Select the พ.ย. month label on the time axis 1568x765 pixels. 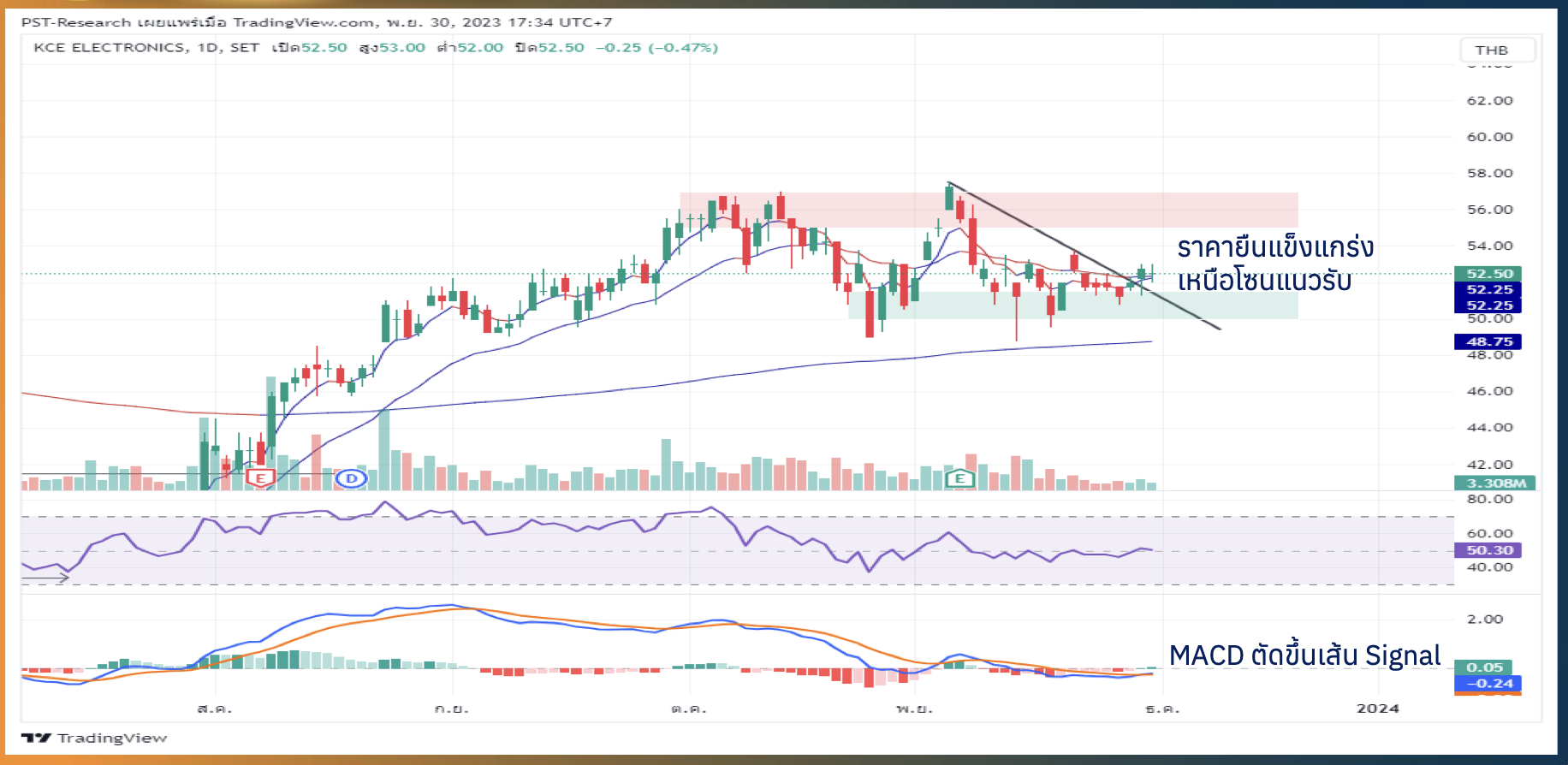914,709
